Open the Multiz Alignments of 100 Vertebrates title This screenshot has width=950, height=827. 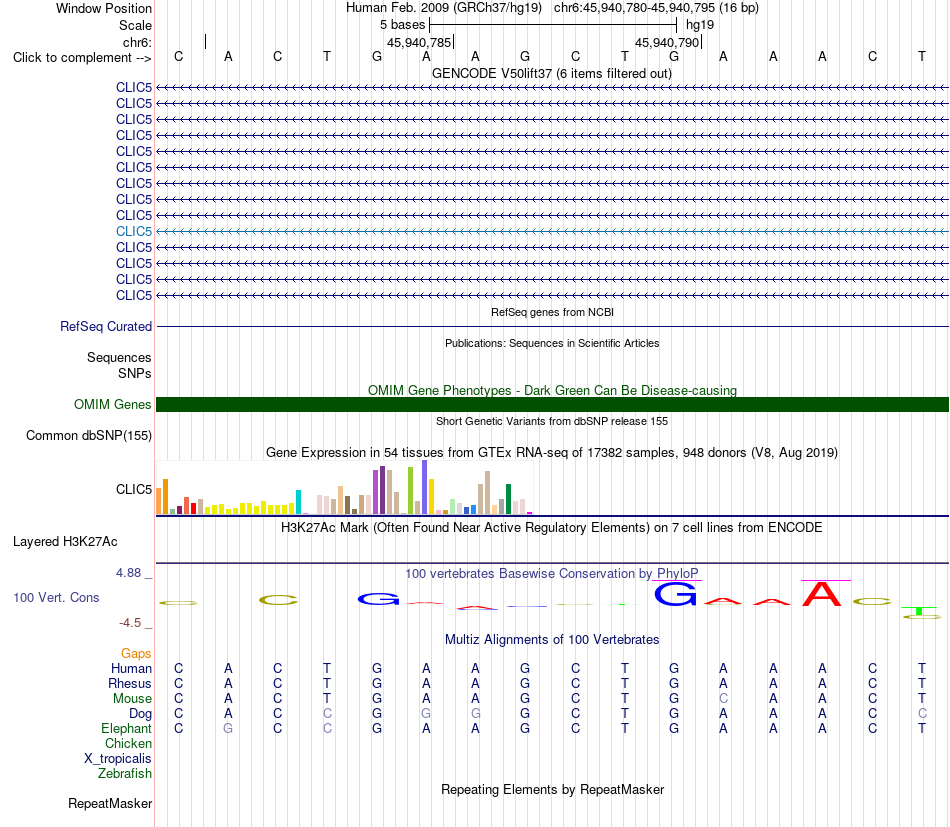tap(552, 640)
